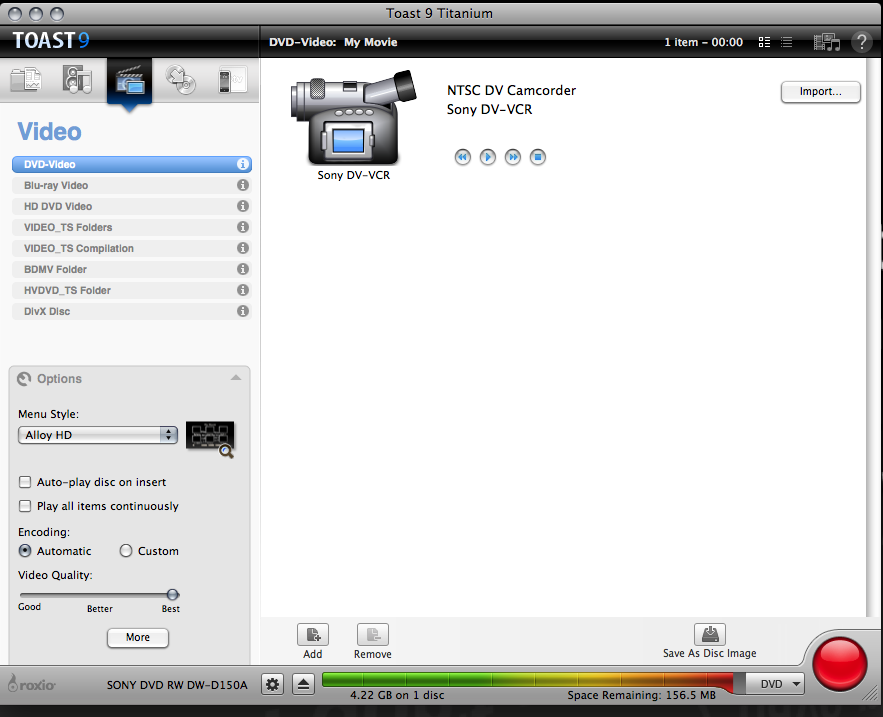Open the Copy category disc icon
Viewport: 883px width, 717px height.
181,79
